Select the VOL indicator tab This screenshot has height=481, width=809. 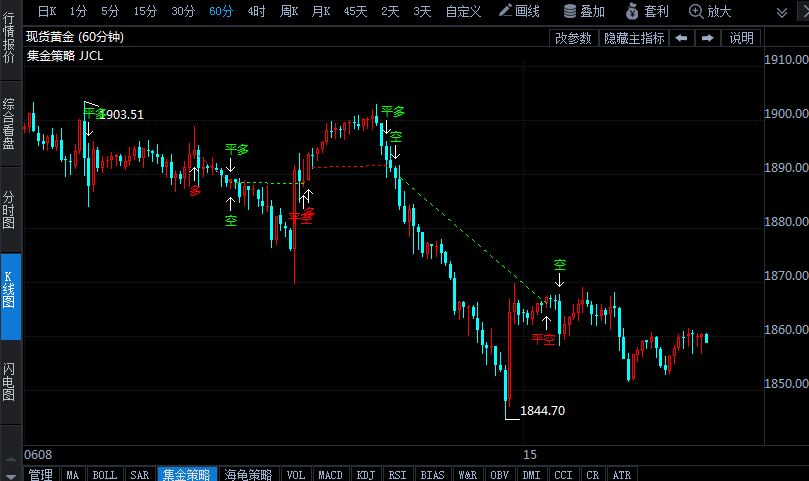click(296, 474)
